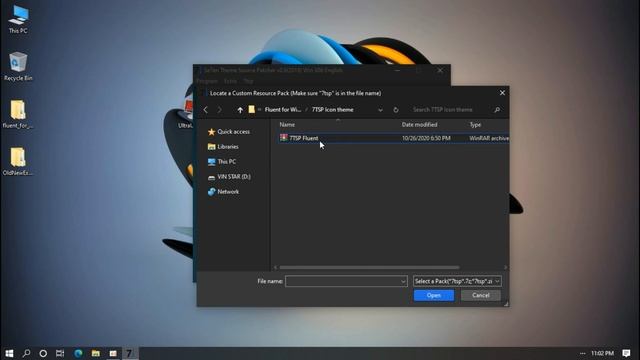Click the Cancel button
This screenshot has height=360, width=640.
point(481,296)
